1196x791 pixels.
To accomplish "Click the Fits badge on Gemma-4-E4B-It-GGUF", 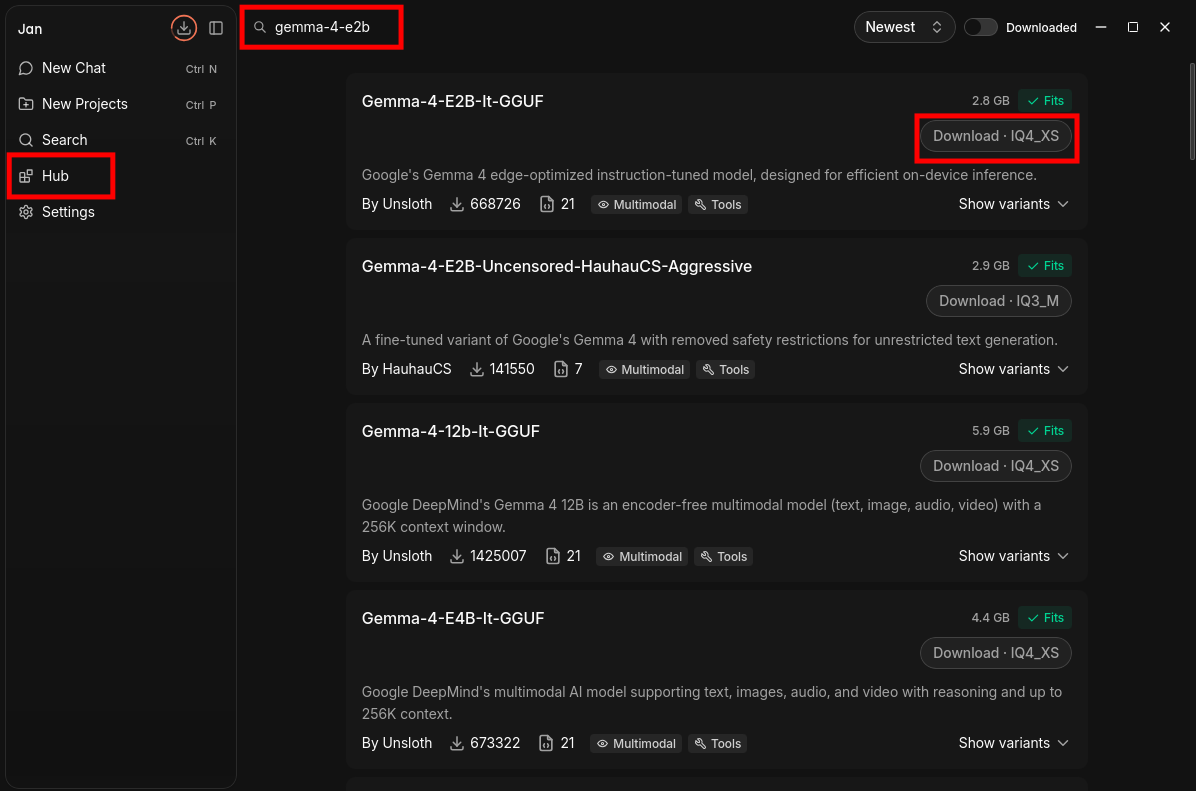I will coord(1045,618).
